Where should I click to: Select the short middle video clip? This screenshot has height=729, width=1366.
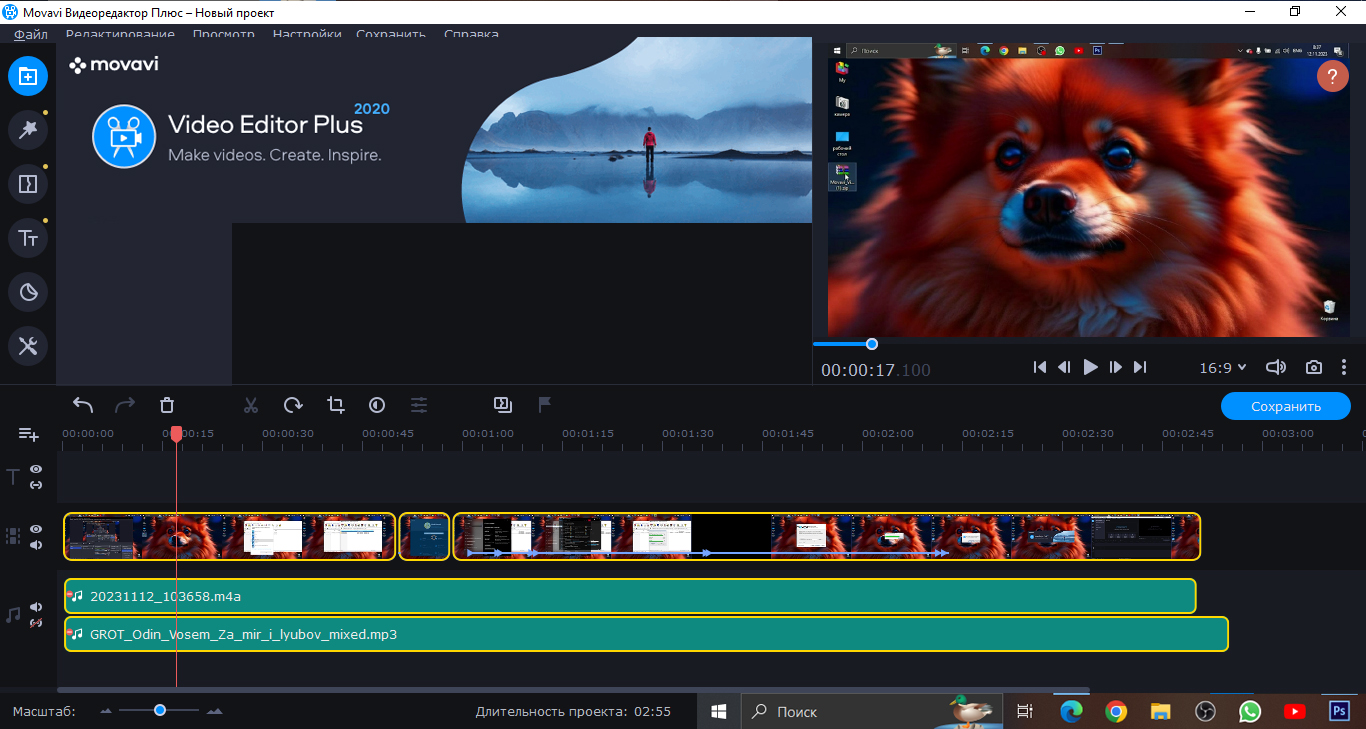pyautogui.click(x=425, y=537)
